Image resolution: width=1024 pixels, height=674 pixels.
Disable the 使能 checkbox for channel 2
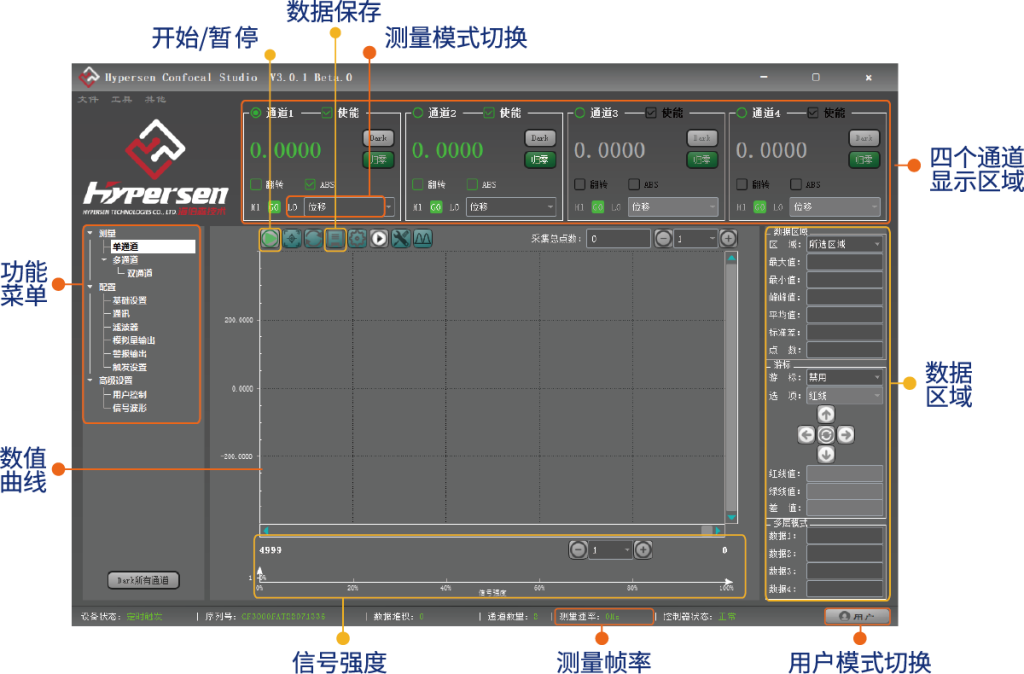click(489, 113)
